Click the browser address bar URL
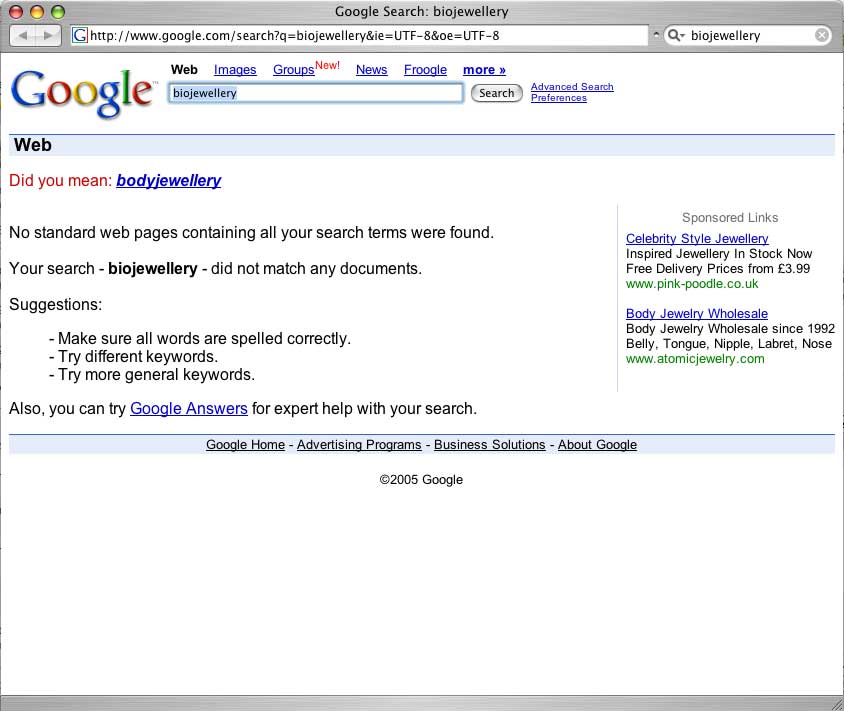This screenshot has width=844, height=711. click(360, 36)
